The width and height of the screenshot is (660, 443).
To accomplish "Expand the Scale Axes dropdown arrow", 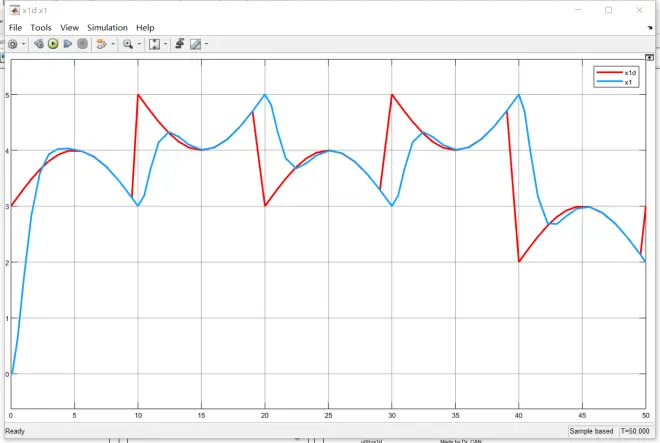I will [166, 44].
